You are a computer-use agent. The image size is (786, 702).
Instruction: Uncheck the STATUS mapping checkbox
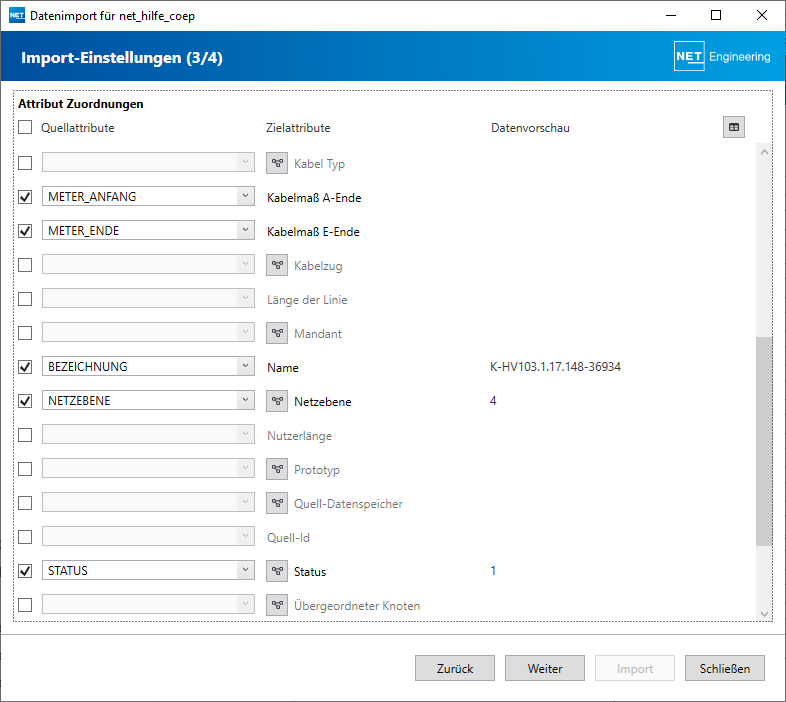point(25,571)
